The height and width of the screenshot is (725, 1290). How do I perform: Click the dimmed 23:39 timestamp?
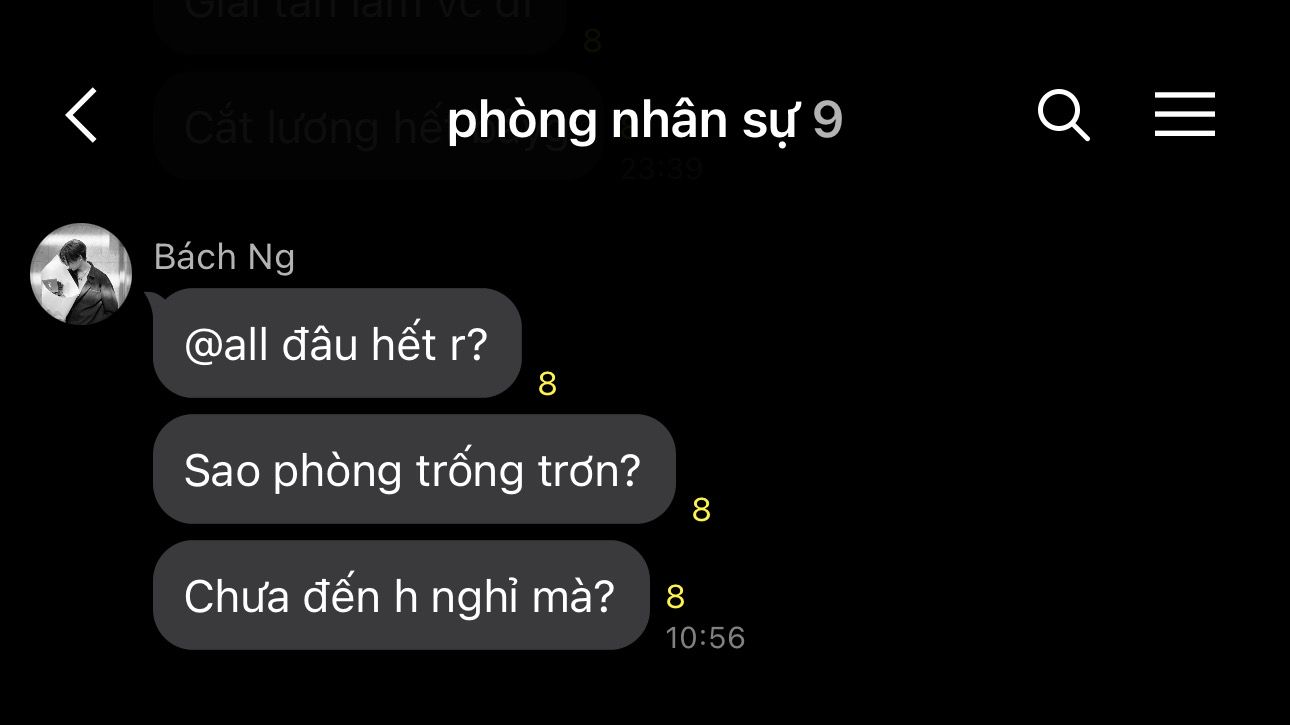pos(661,169)
